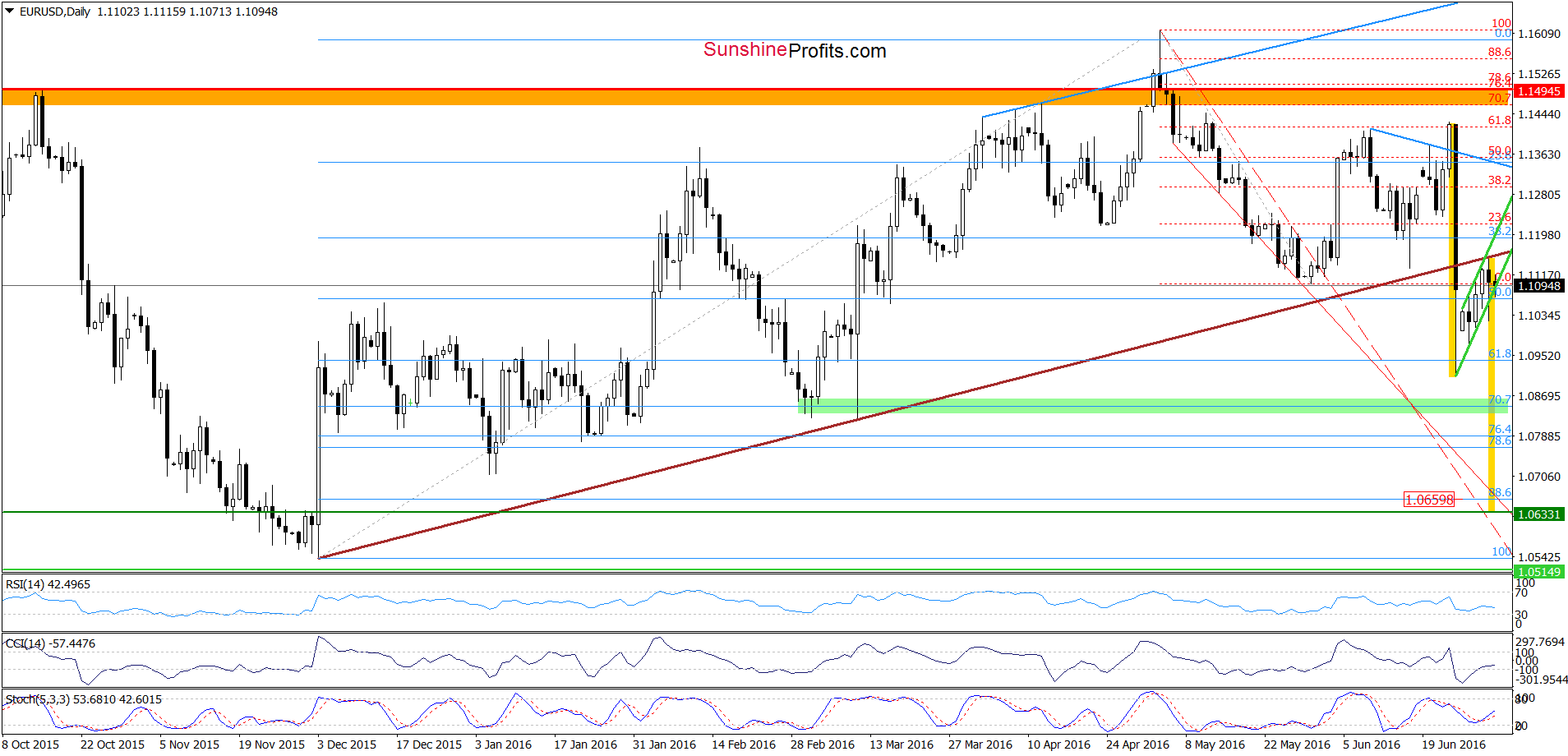Click the boxed 1.06598 red price label
1568x756 pixels.
point(1429,500)
